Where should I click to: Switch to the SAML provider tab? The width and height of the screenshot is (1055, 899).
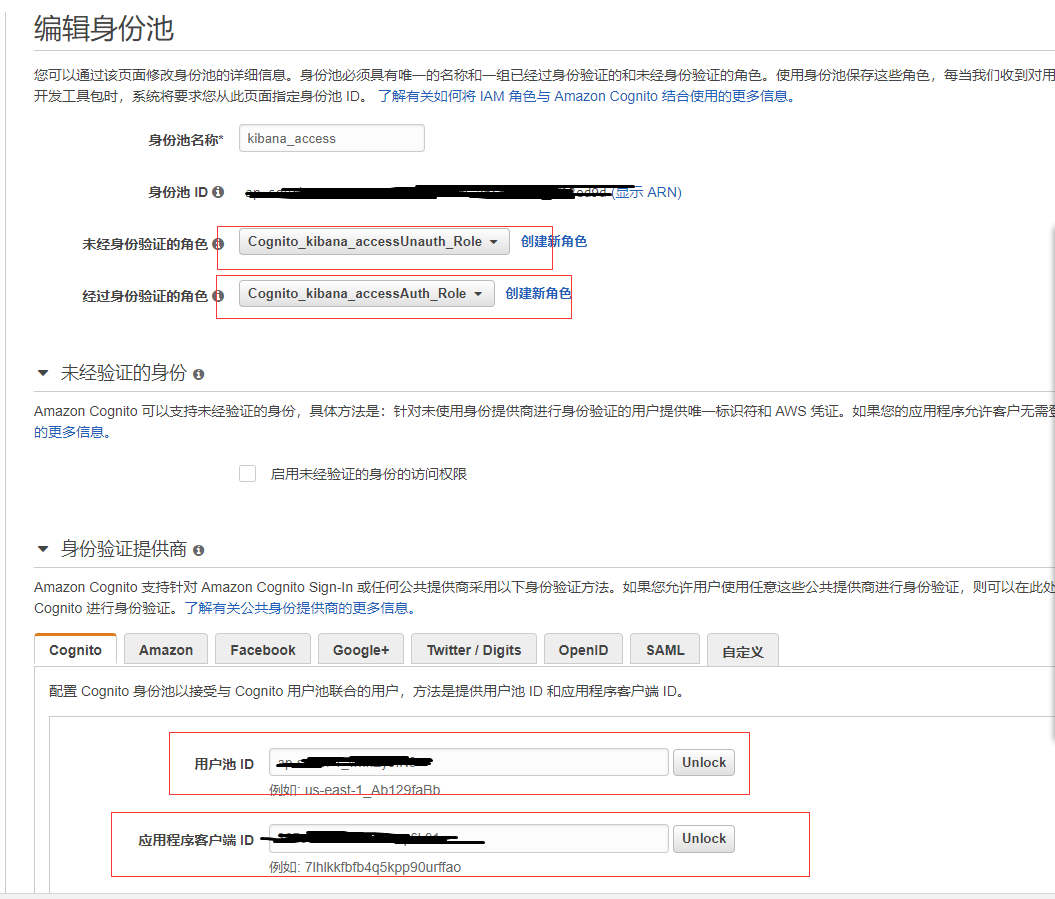pos(665,650)
